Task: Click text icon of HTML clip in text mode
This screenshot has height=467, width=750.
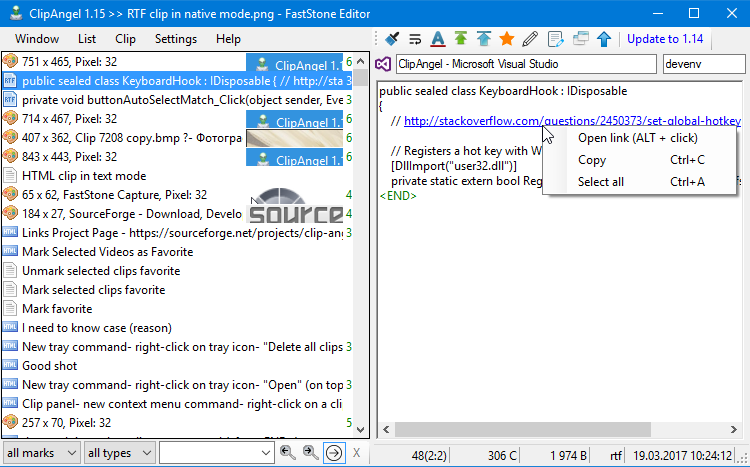Action: (10, 176)
